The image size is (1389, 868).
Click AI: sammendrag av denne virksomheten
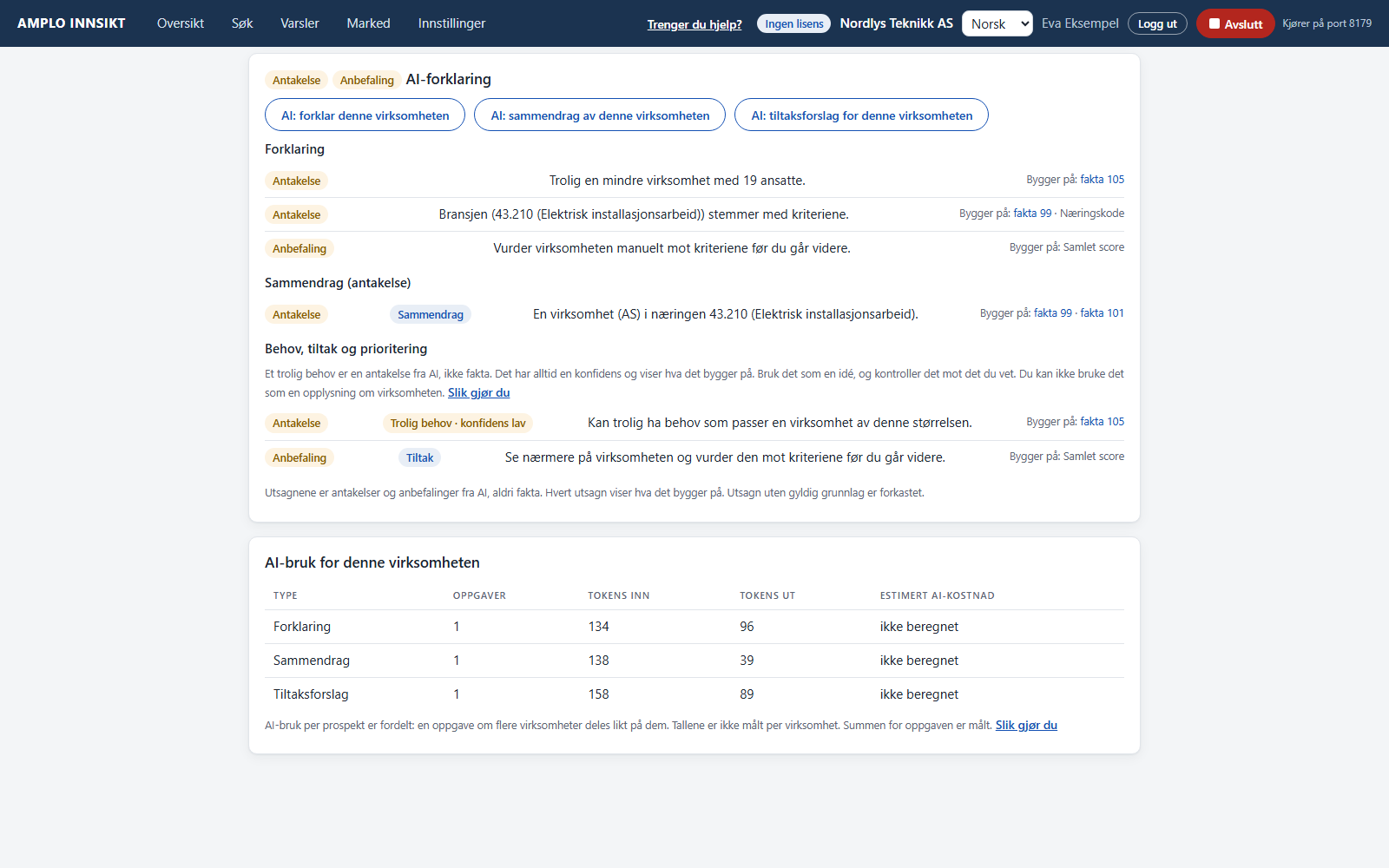tap(600, 115)
